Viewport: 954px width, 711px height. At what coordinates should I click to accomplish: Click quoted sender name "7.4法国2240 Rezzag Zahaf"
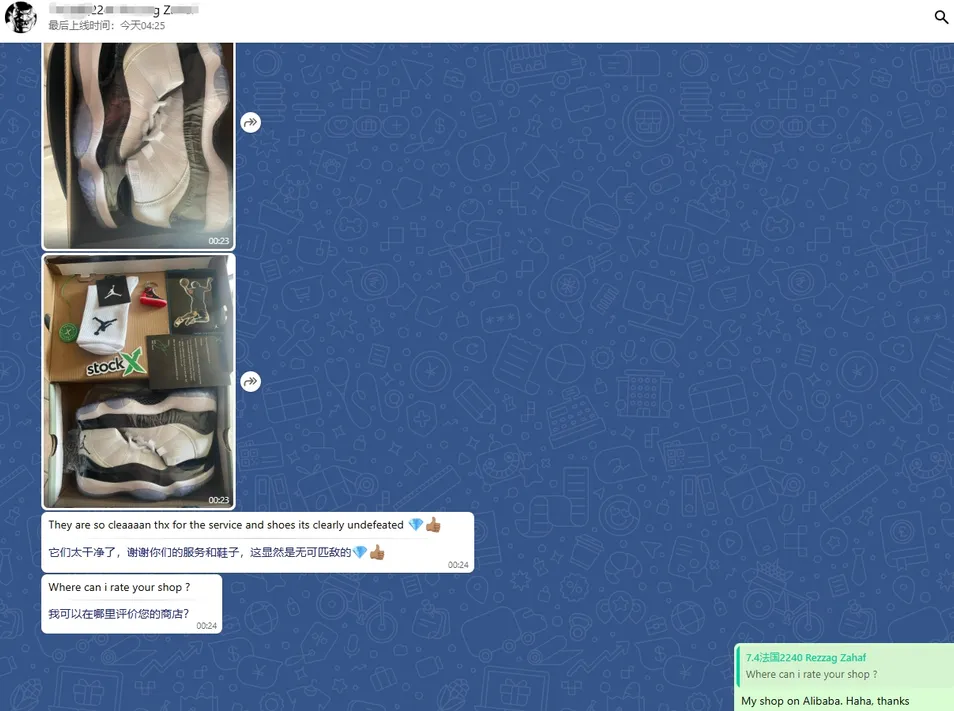(806, 658)
